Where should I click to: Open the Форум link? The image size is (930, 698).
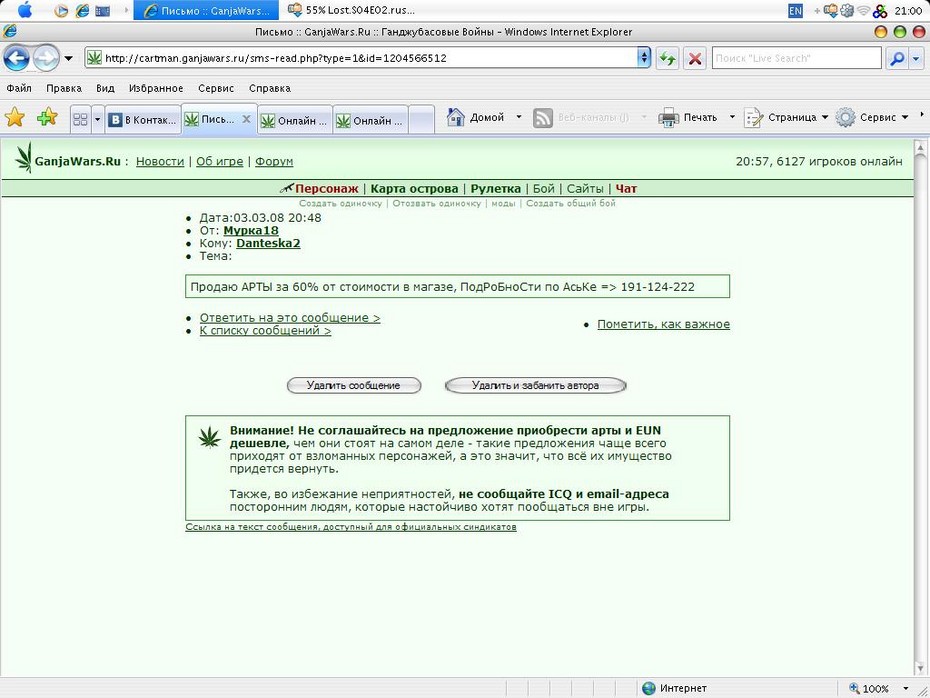click(274, 161)
